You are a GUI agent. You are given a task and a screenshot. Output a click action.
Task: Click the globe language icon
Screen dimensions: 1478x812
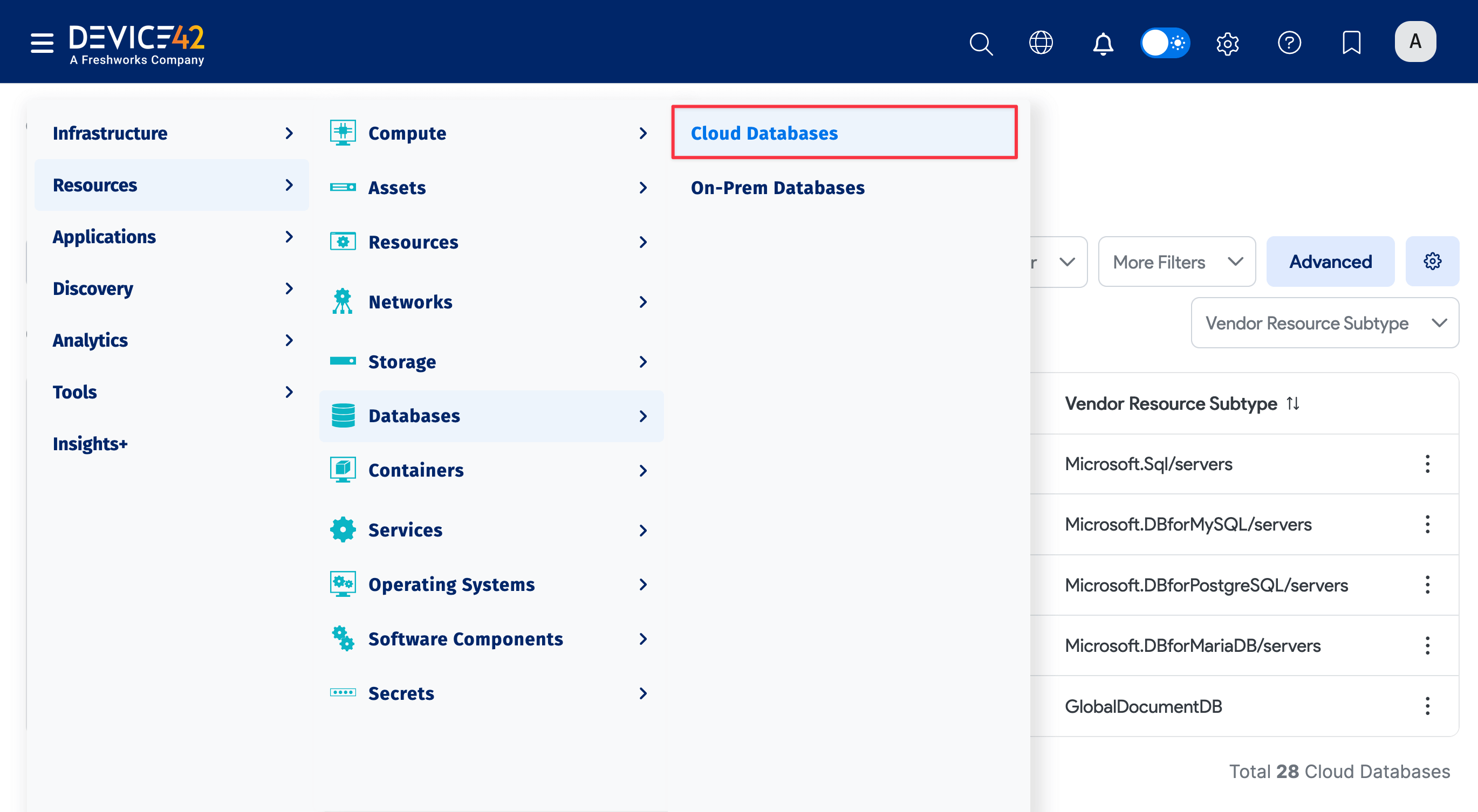click(x=1042, y=43)
